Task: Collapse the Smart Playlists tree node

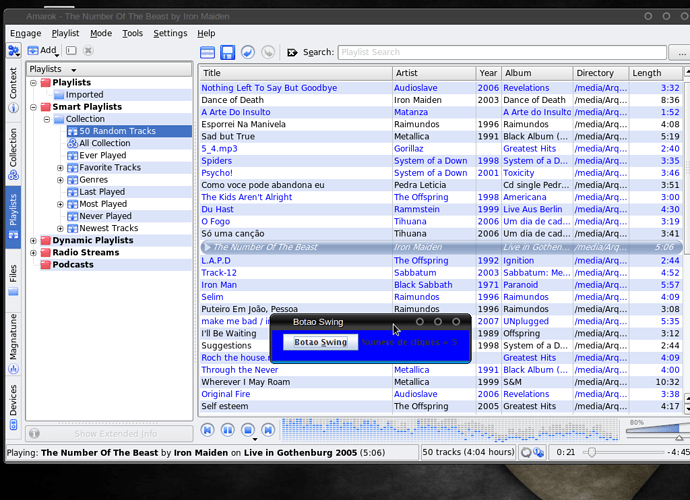Action: point(33,107)
